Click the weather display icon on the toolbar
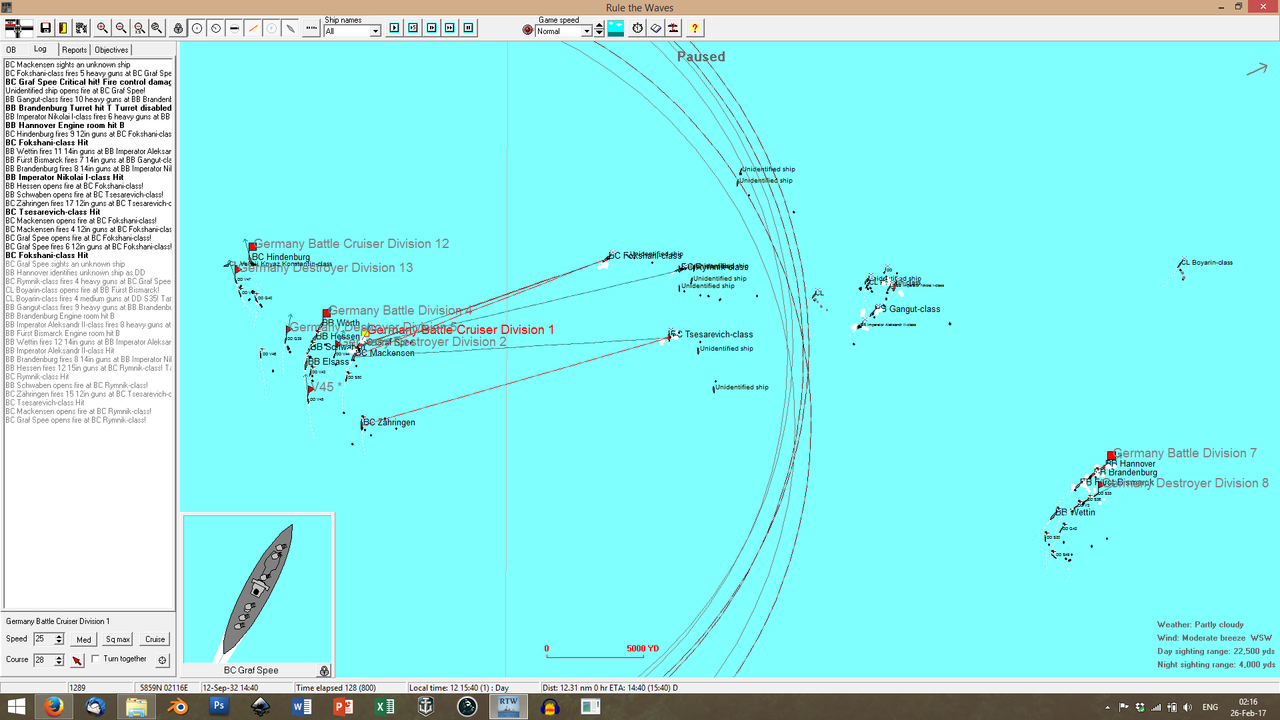The image size is (1280, 720). [x=615, y=28]
